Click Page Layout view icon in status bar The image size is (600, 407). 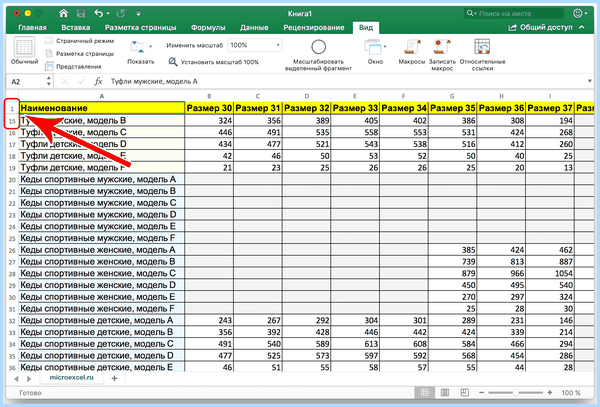click(445, 392)
